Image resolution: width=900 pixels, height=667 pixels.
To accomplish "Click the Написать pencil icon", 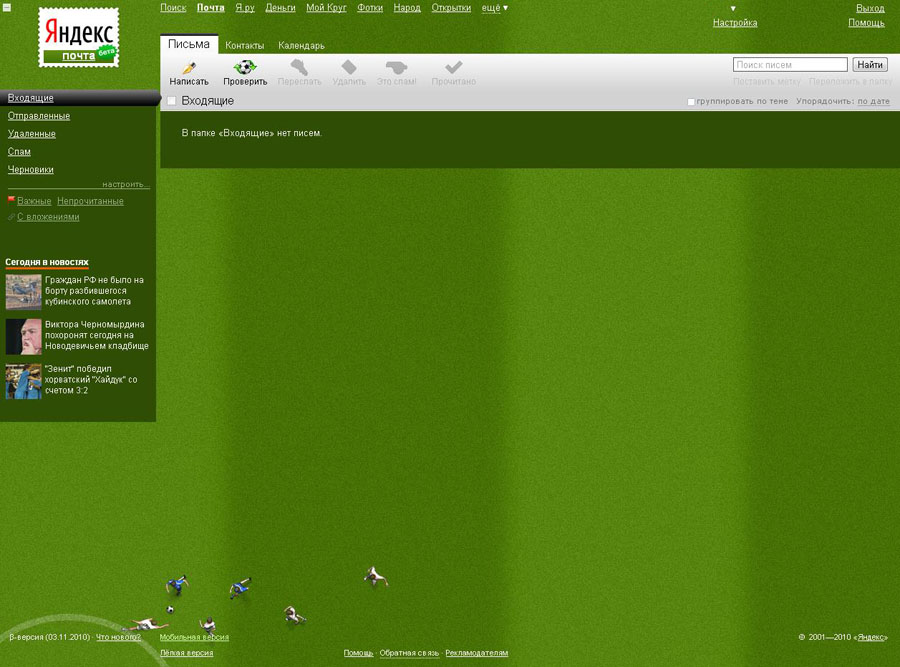I will pos(189,68).
